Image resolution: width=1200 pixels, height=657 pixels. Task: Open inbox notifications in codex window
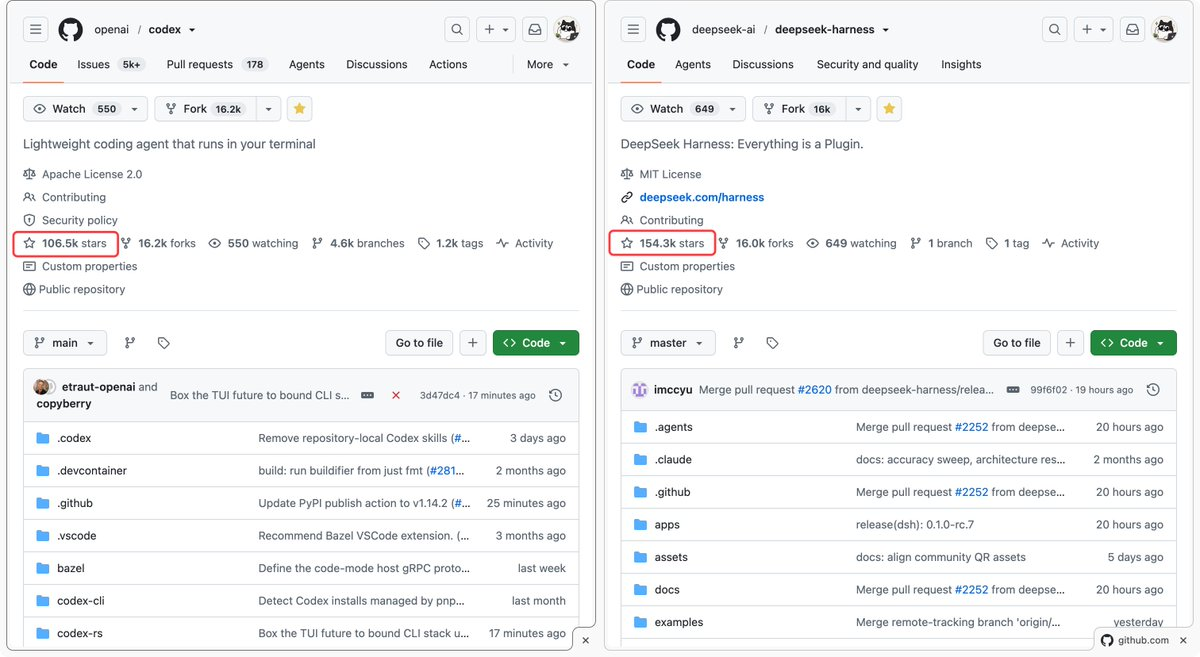pos(535,30)
